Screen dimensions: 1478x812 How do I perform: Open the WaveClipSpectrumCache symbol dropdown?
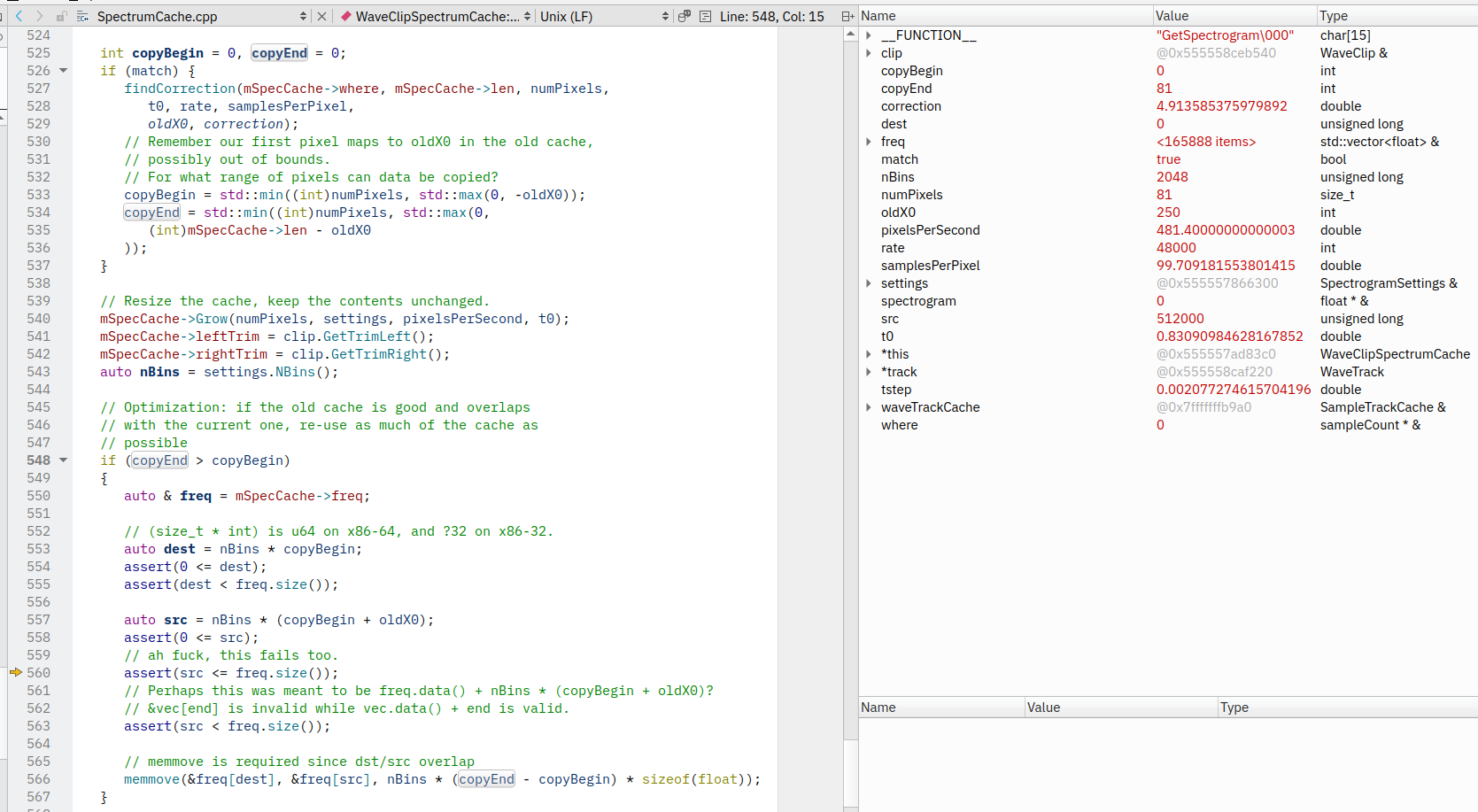click(x=528, y=15)
